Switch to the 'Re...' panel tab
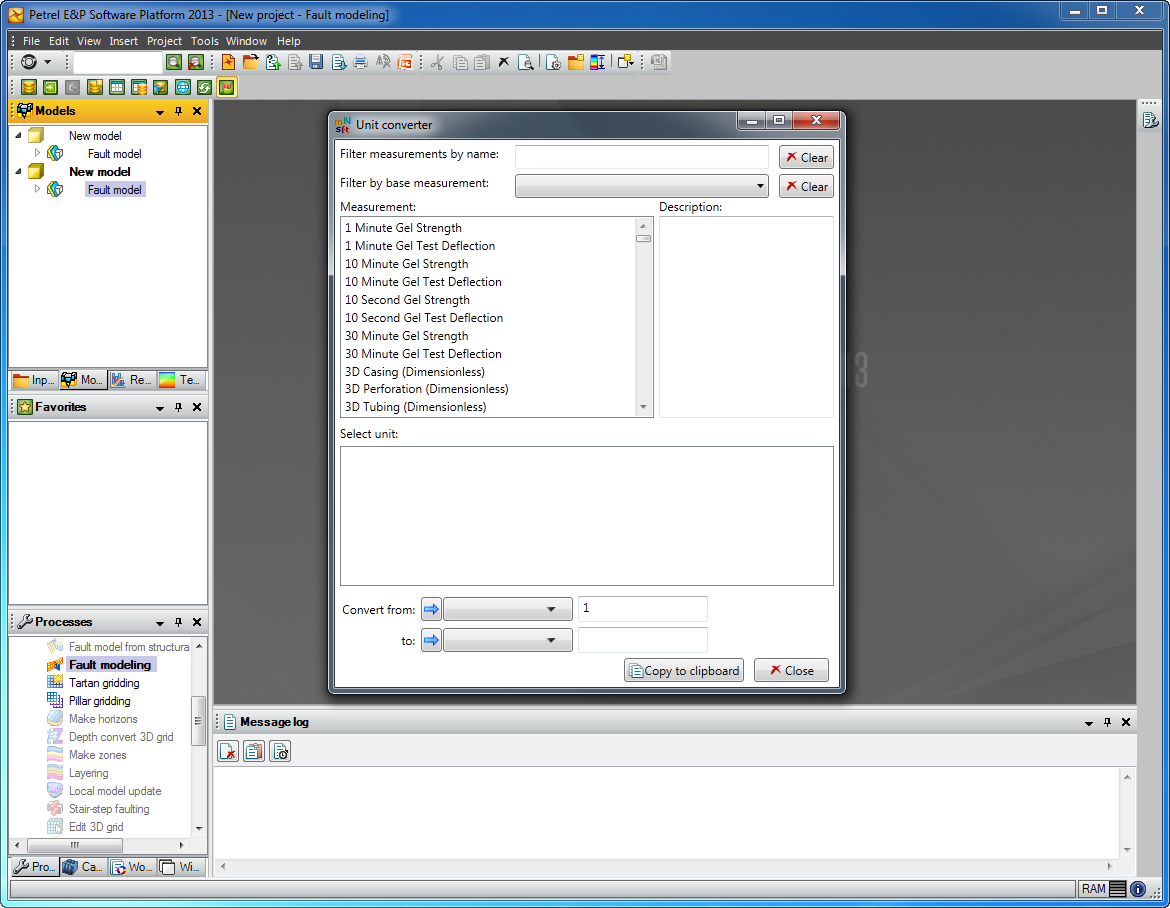This screenshot has height=908, width=1170. 132,380
